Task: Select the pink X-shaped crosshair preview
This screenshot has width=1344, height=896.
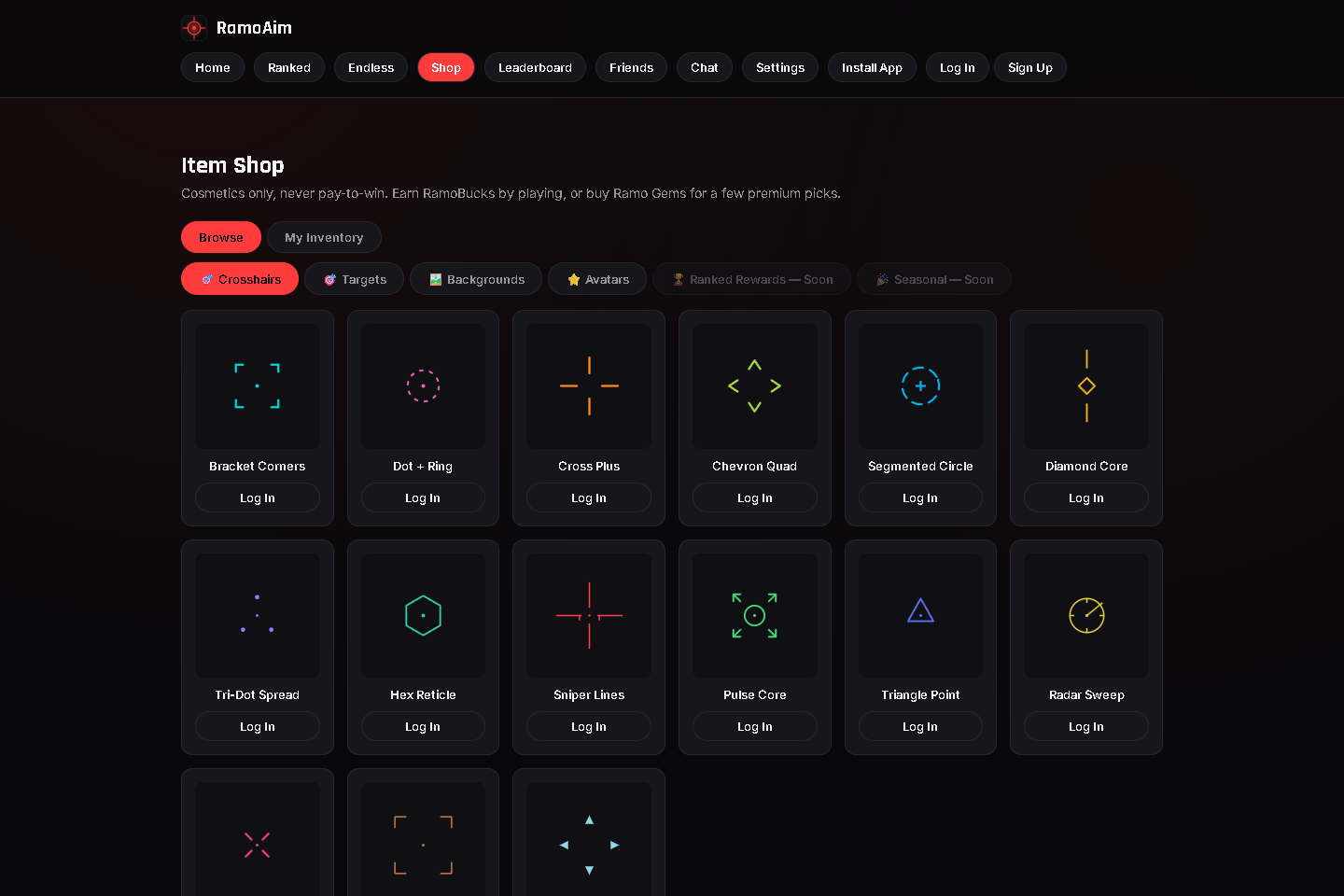Action: coord(258,839)
